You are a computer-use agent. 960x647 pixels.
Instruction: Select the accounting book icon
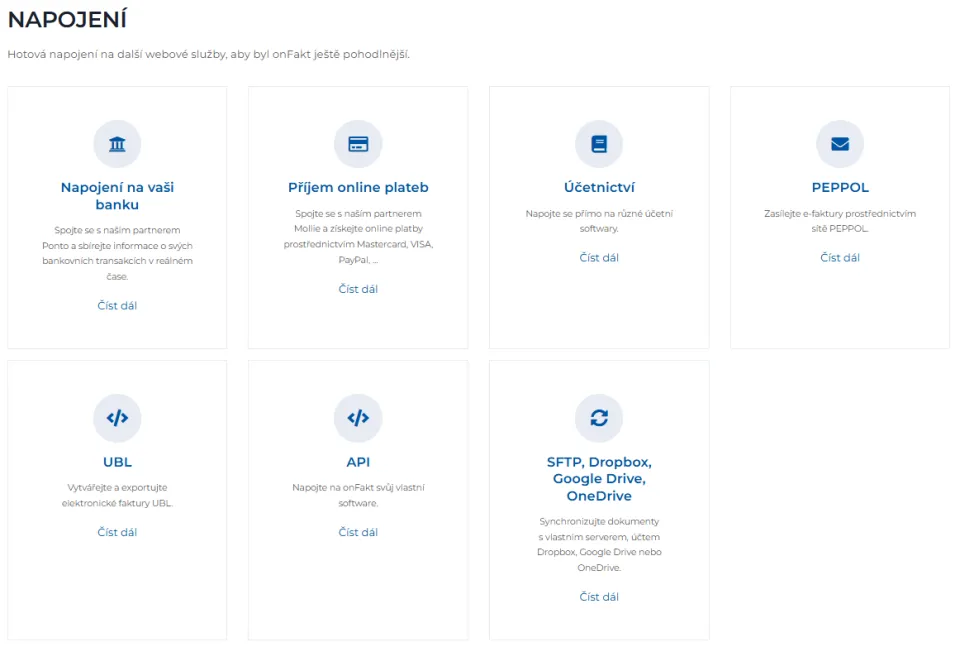point(599,144)
